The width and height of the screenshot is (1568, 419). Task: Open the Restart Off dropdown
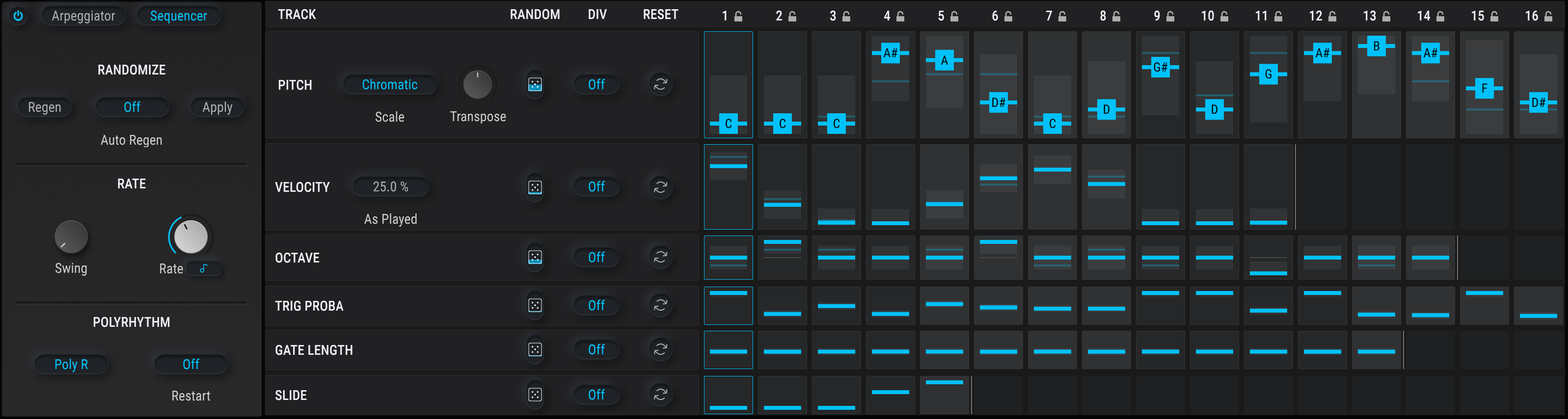coord(191,364)
